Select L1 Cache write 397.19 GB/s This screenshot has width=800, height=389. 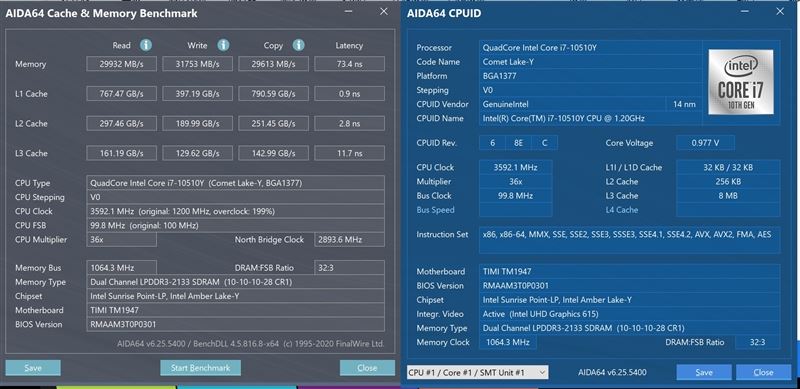click(197, 93)
